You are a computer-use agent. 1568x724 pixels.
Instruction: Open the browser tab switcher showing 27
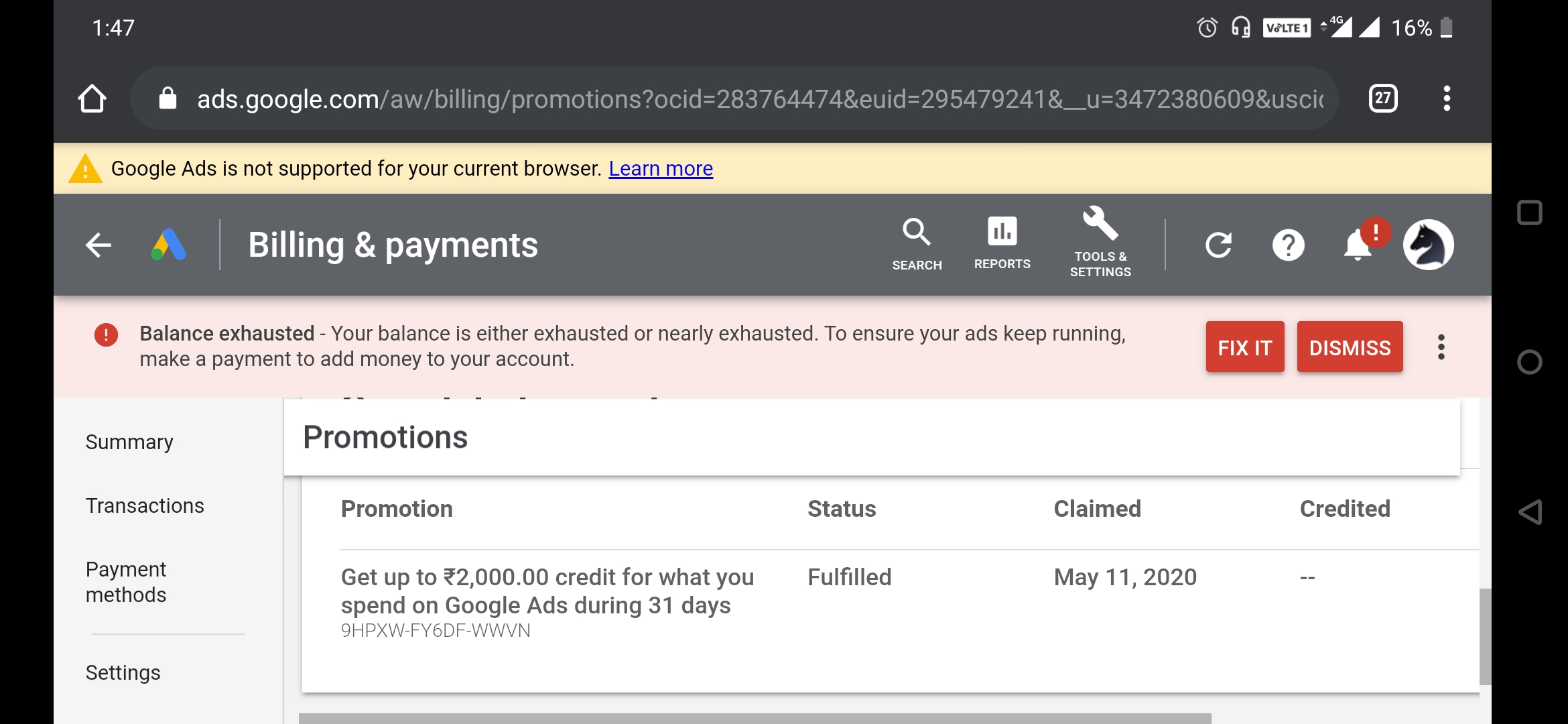(x=1383, y=99)
